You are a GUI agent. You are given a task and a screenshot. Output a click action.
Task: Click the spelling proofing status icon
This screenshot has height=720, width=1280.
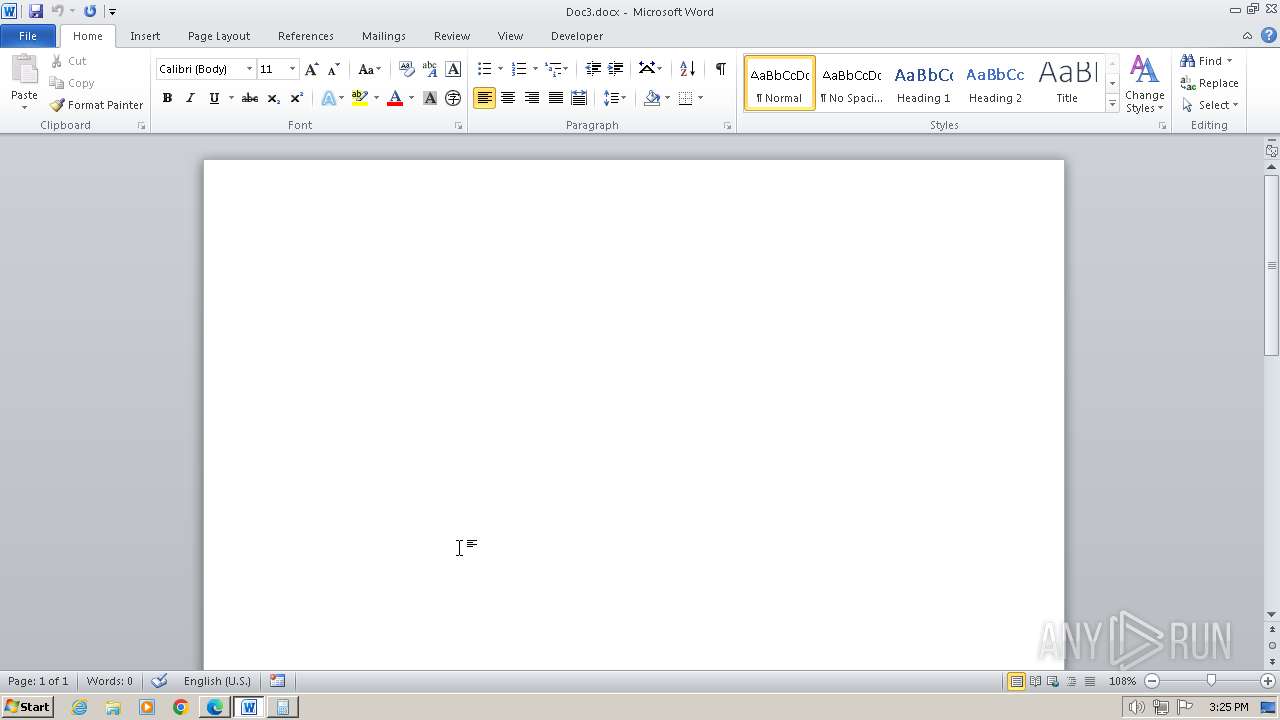159,681
